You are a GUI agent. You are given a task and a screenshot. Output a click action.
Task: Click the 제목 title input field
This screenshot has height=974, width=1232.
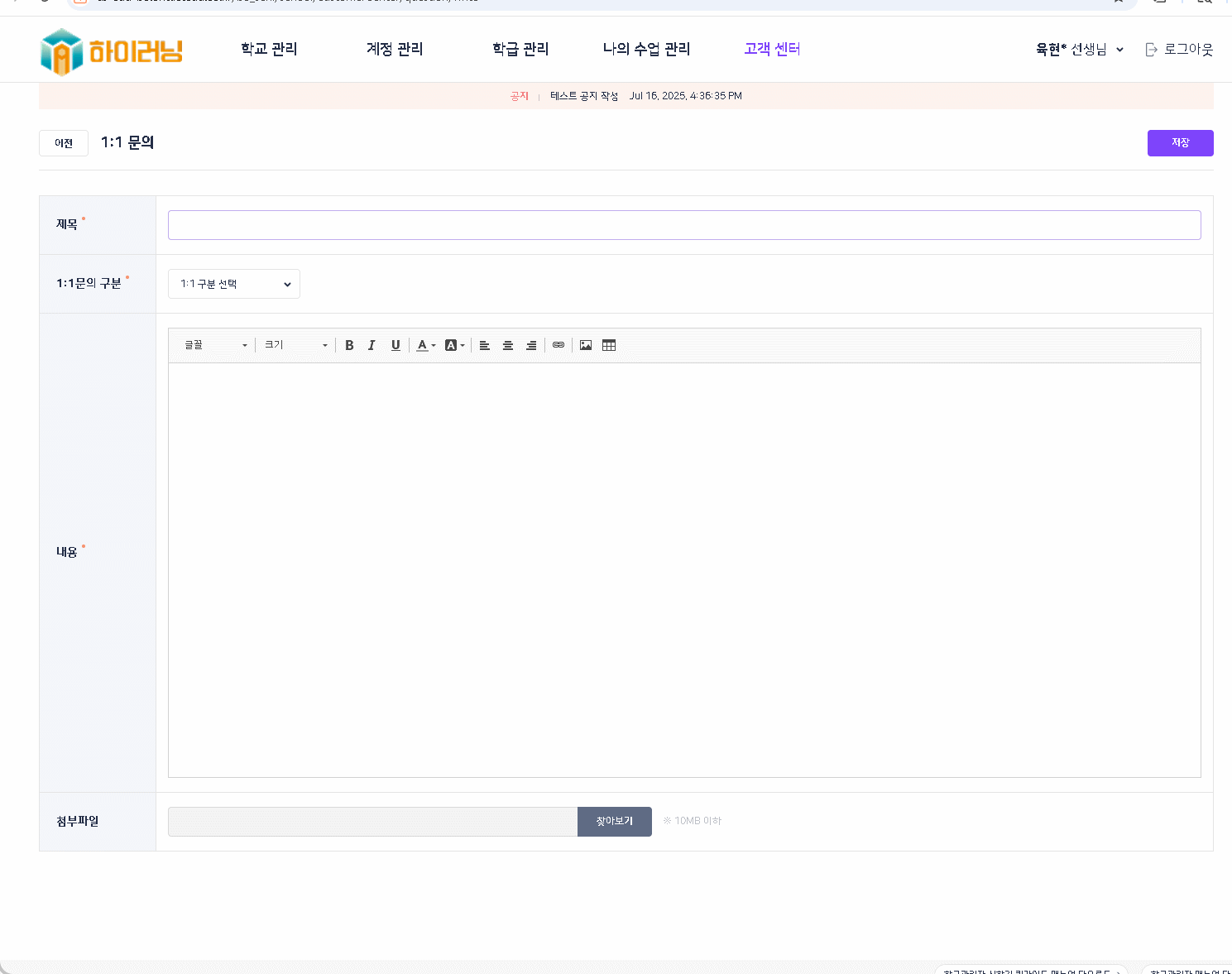tap(684, 225)
